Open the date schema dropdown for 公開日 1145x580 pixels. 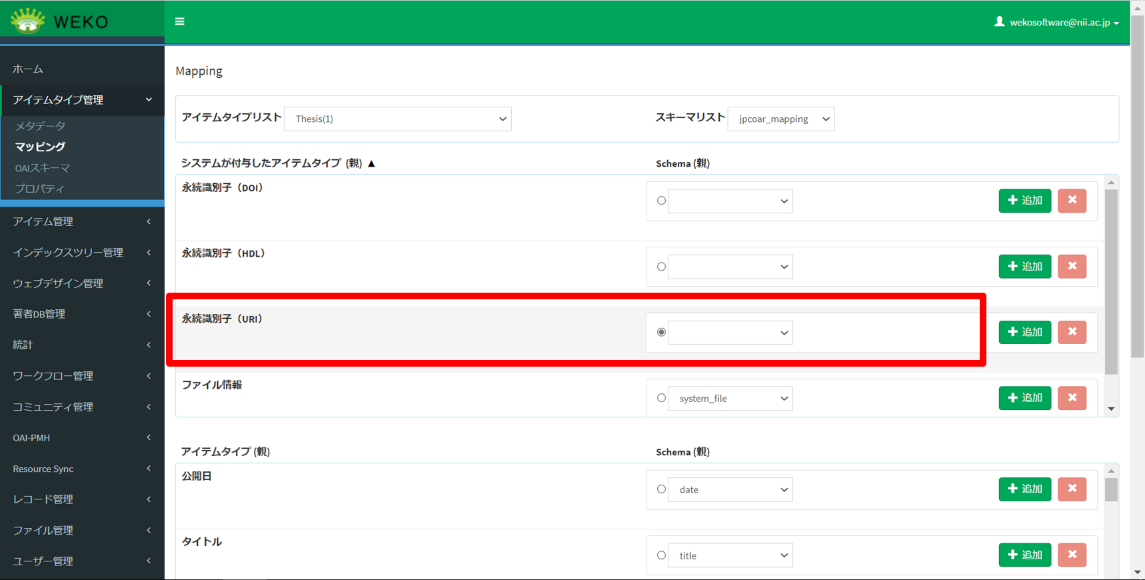tap(730, 490)
